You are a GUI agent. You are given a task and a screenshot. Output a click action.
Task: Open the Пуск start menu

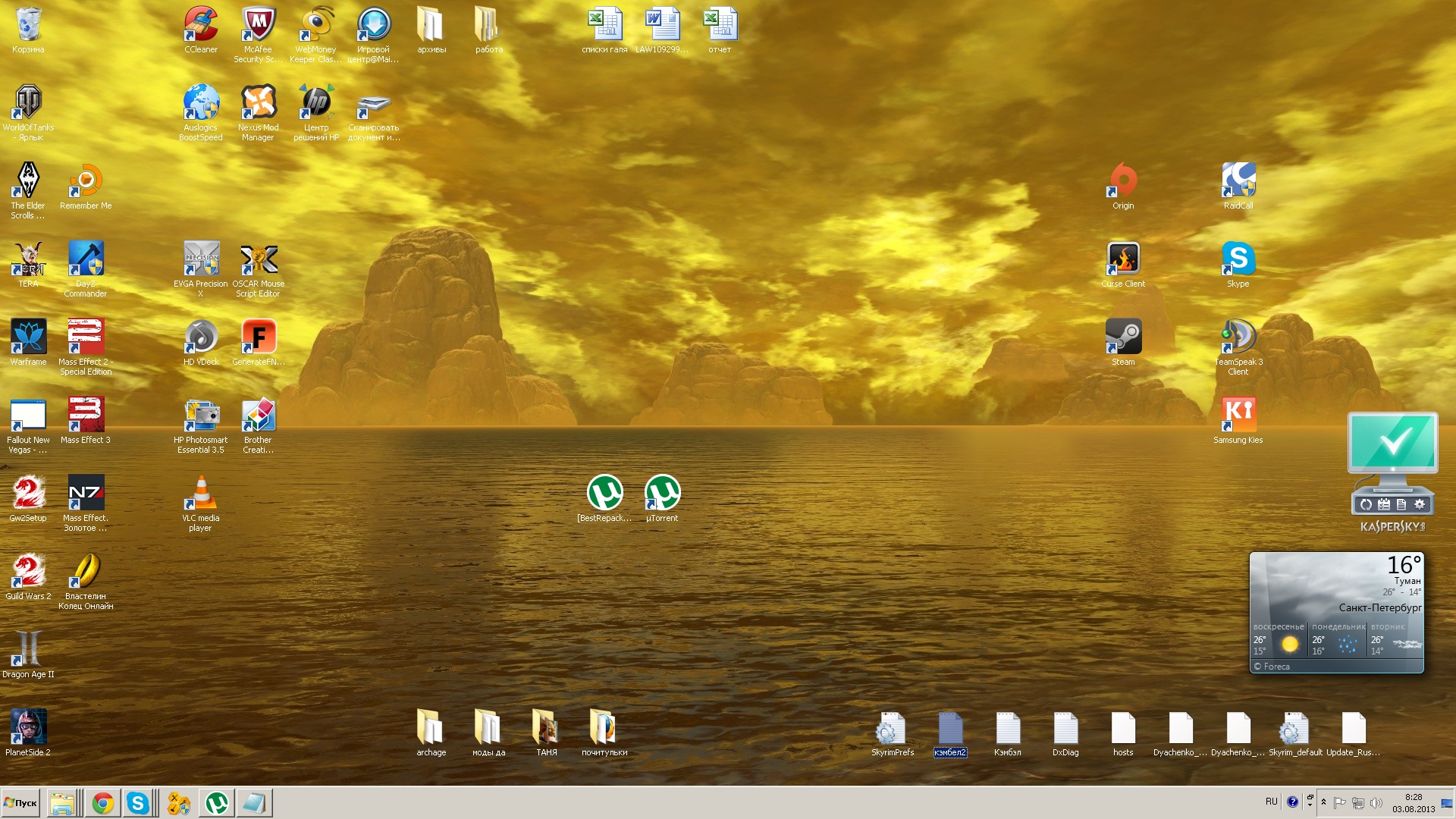21,802
